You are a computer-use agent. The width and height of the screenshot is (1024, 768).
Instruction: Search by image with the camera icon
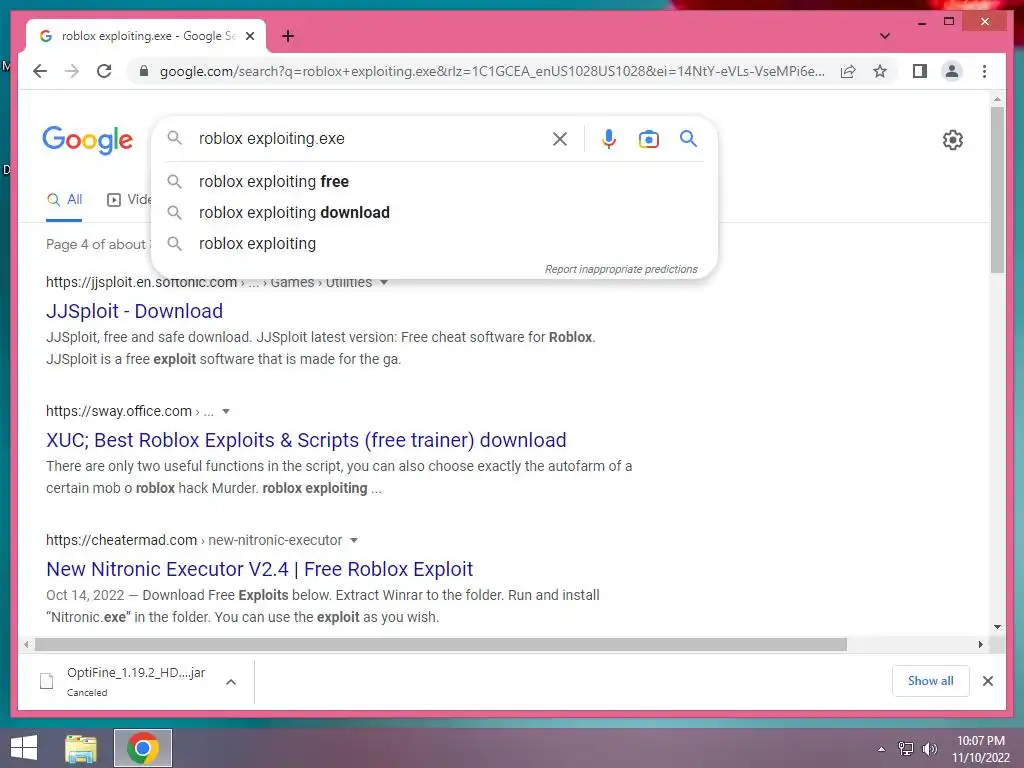click(x=648, y=139)
